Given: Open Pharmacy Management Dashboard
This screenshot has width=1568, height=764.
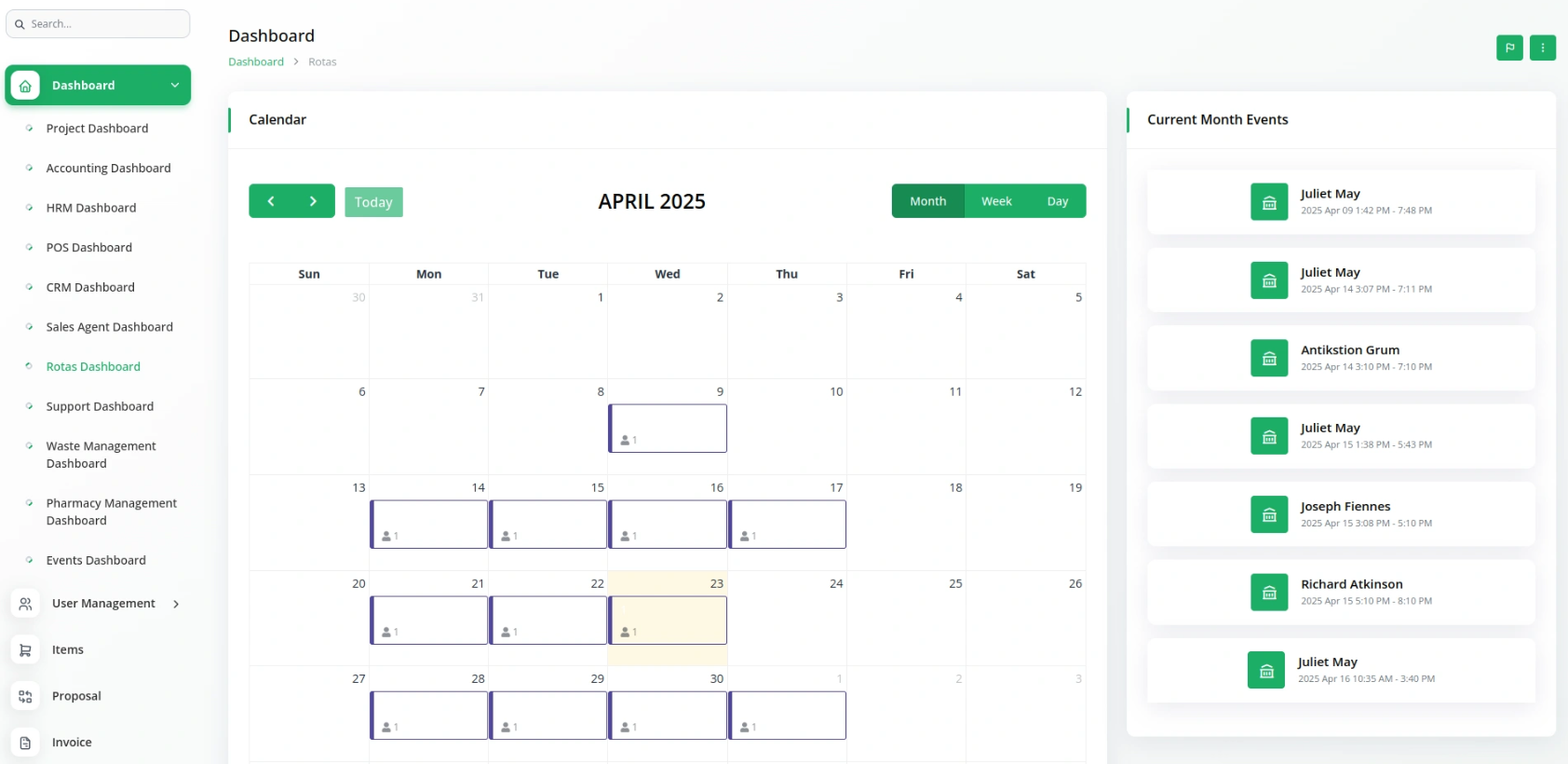Looking at the screenshot, I should coord(111,512).
